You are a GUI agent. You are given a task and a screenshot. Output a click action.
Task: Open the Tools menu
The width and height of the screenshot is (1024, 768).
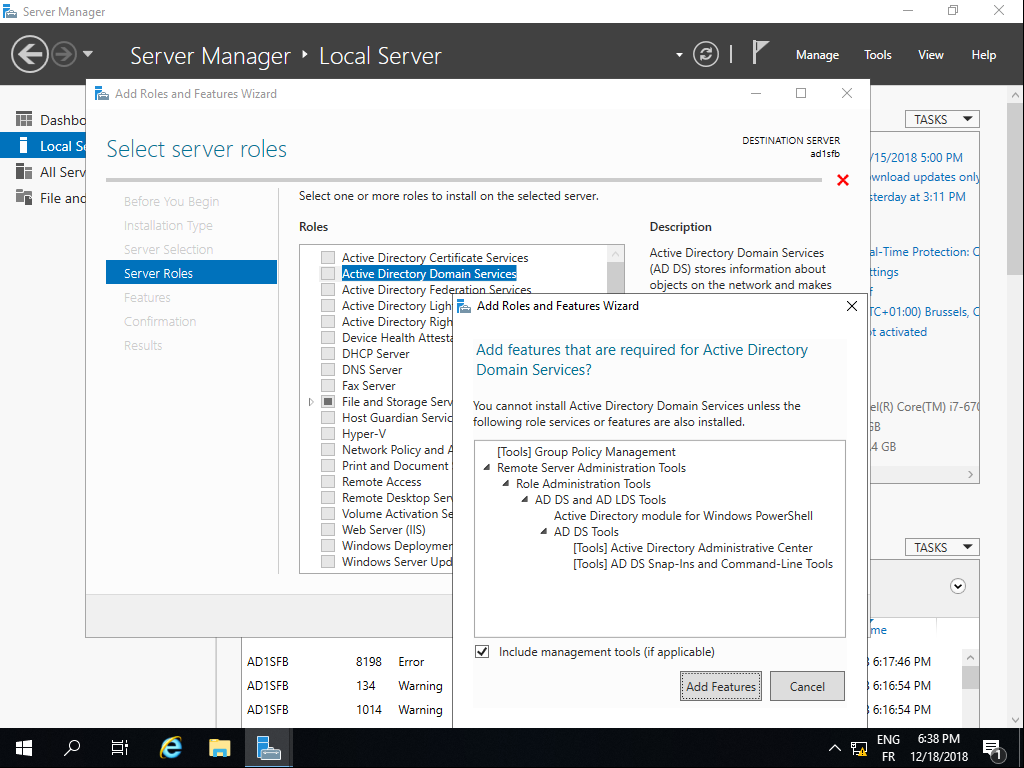tap(878, 55)
